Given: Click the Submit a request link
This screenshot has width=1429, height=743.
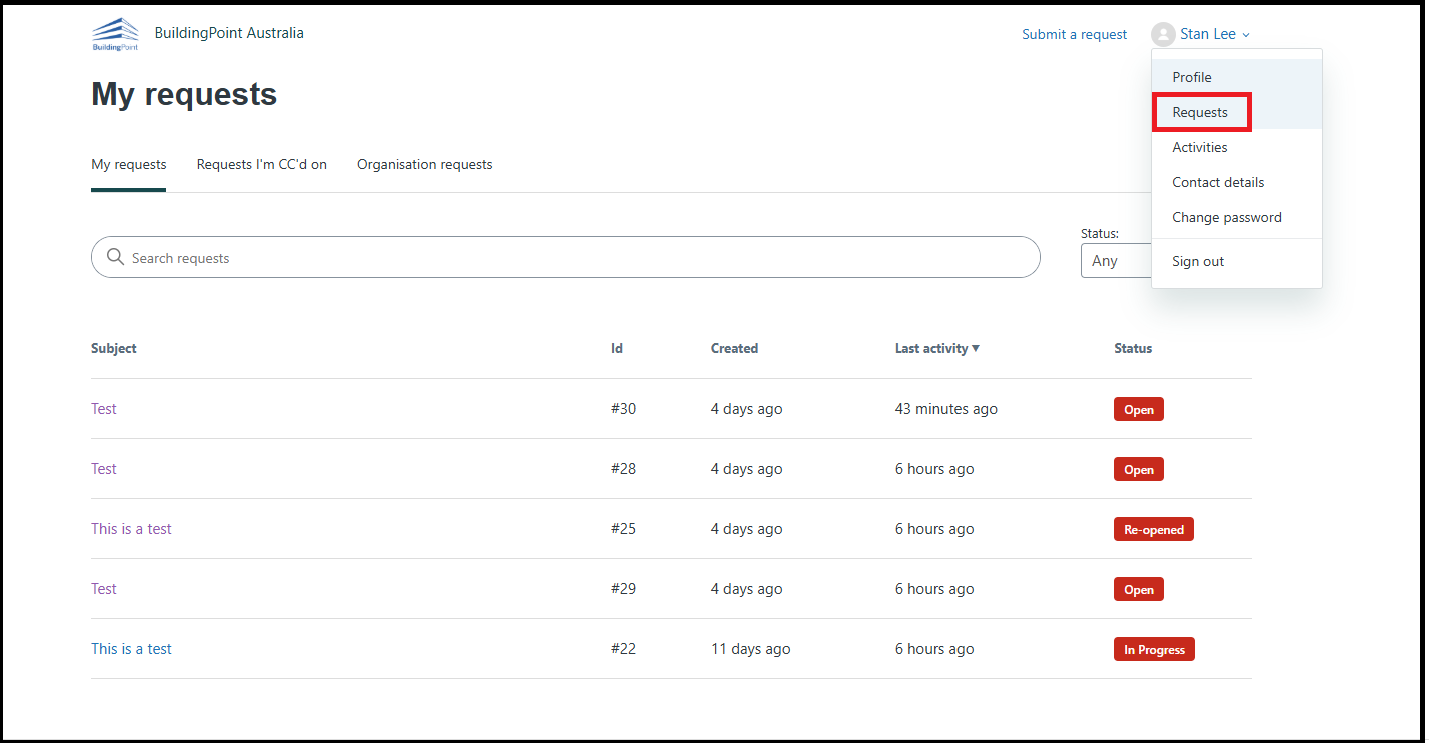Looking at the screenshot, I should pyautogui.click(x=1074, y=33).
